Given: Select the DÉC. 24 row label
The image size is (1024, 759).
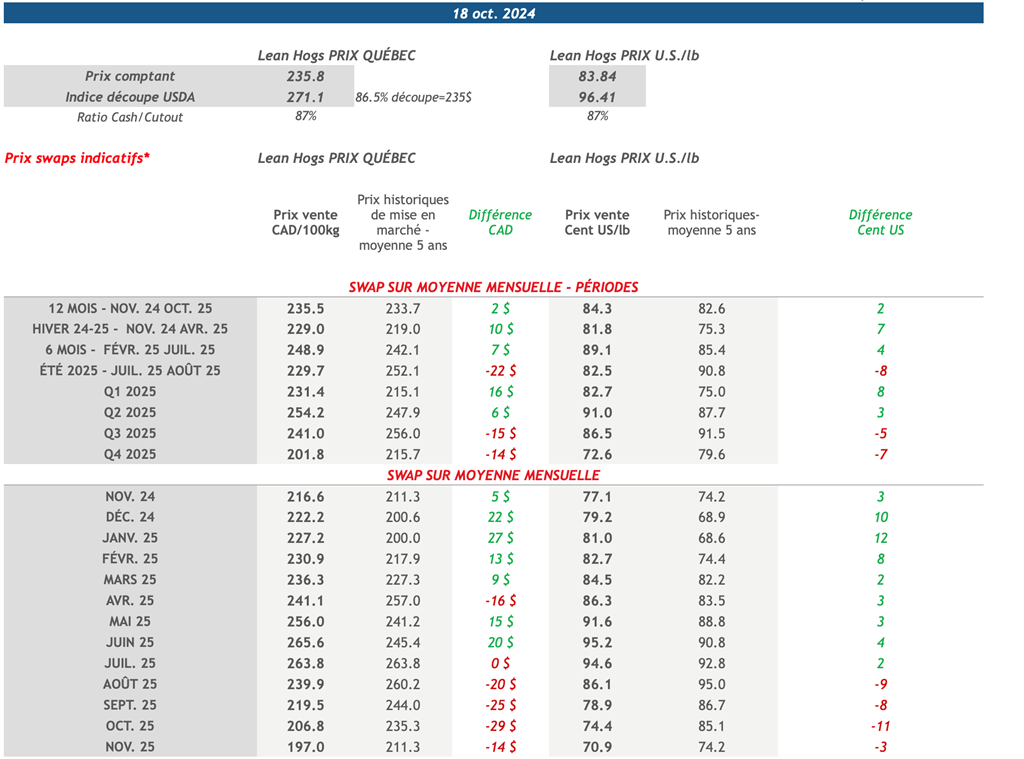Looking at the screenshot, I should [130, 517].
